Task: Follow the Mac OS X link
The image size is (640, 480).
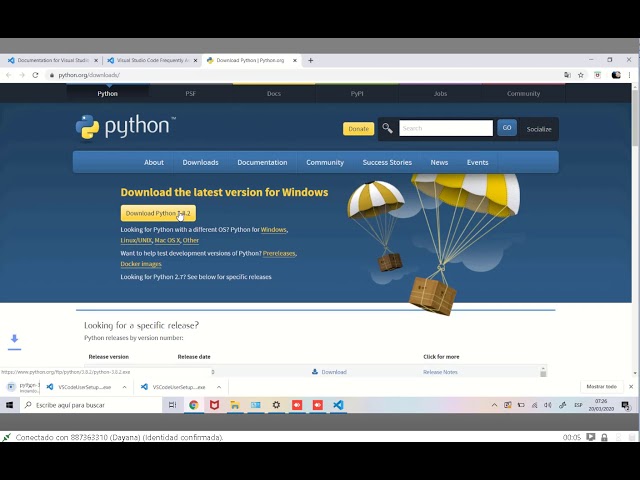Action: click(167, 240)
